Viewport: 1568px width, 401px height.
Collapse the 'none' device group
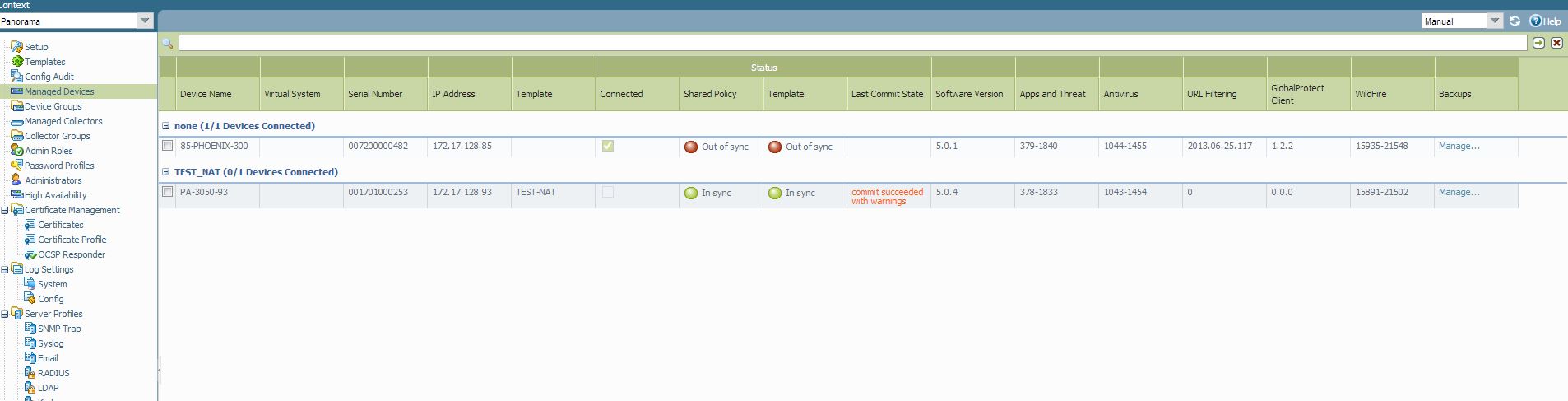[x=166, y=126]
